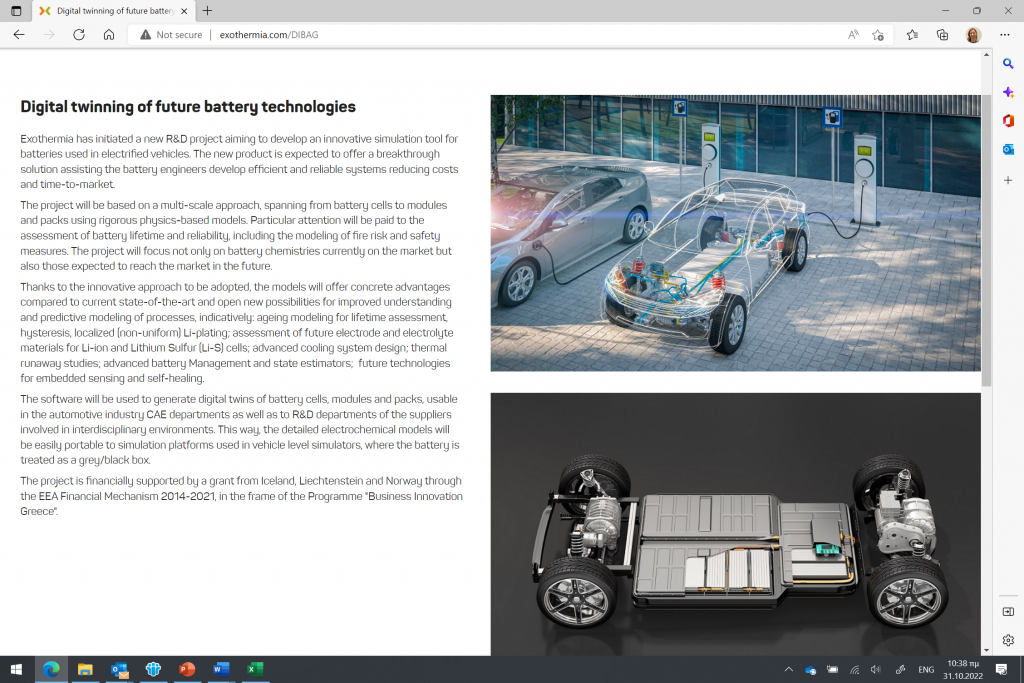Open the Discover sparkle icon in sidebar

[1008, 92]
